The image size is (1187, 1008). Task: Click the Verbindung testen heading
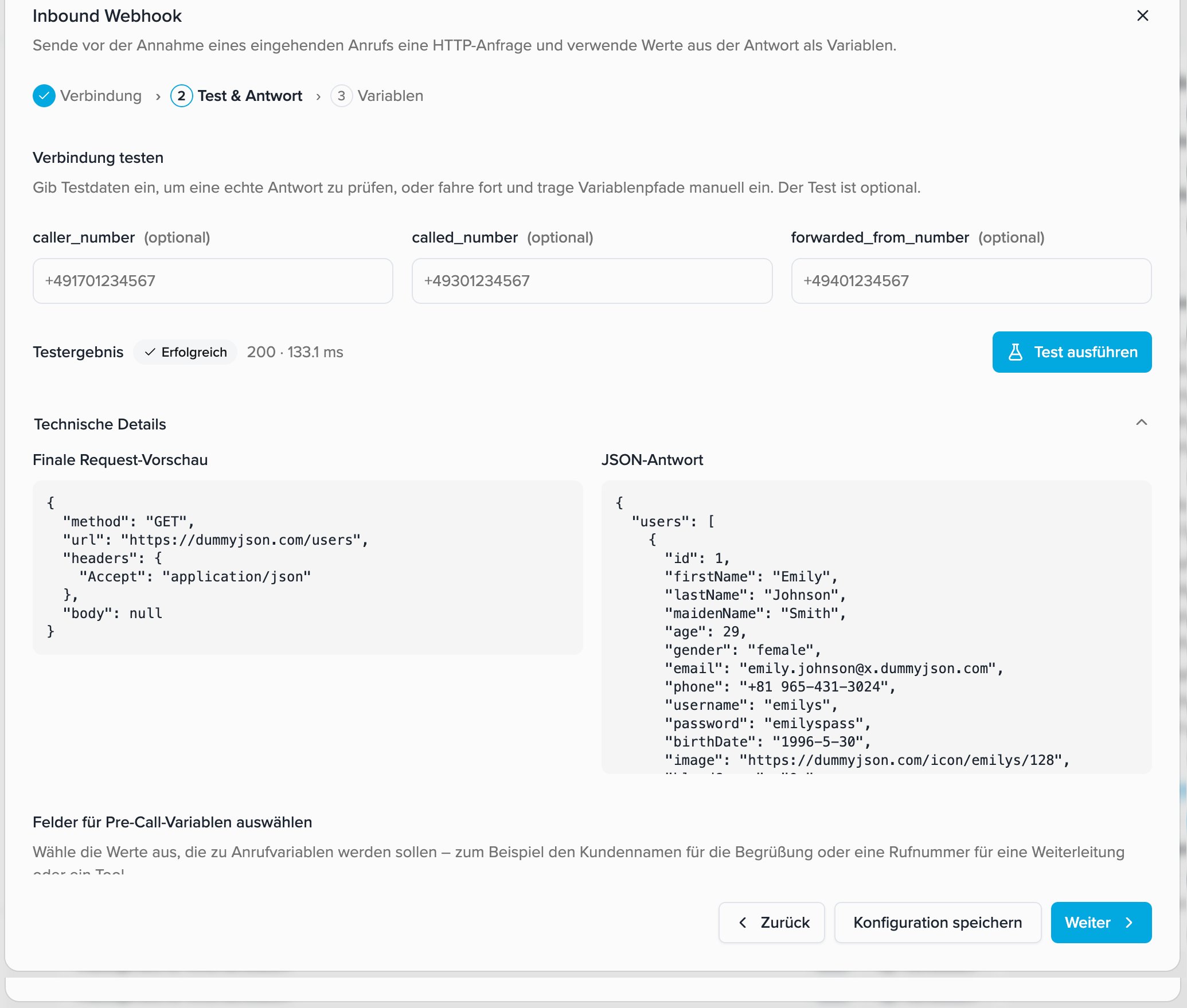[x=98, y=158]
